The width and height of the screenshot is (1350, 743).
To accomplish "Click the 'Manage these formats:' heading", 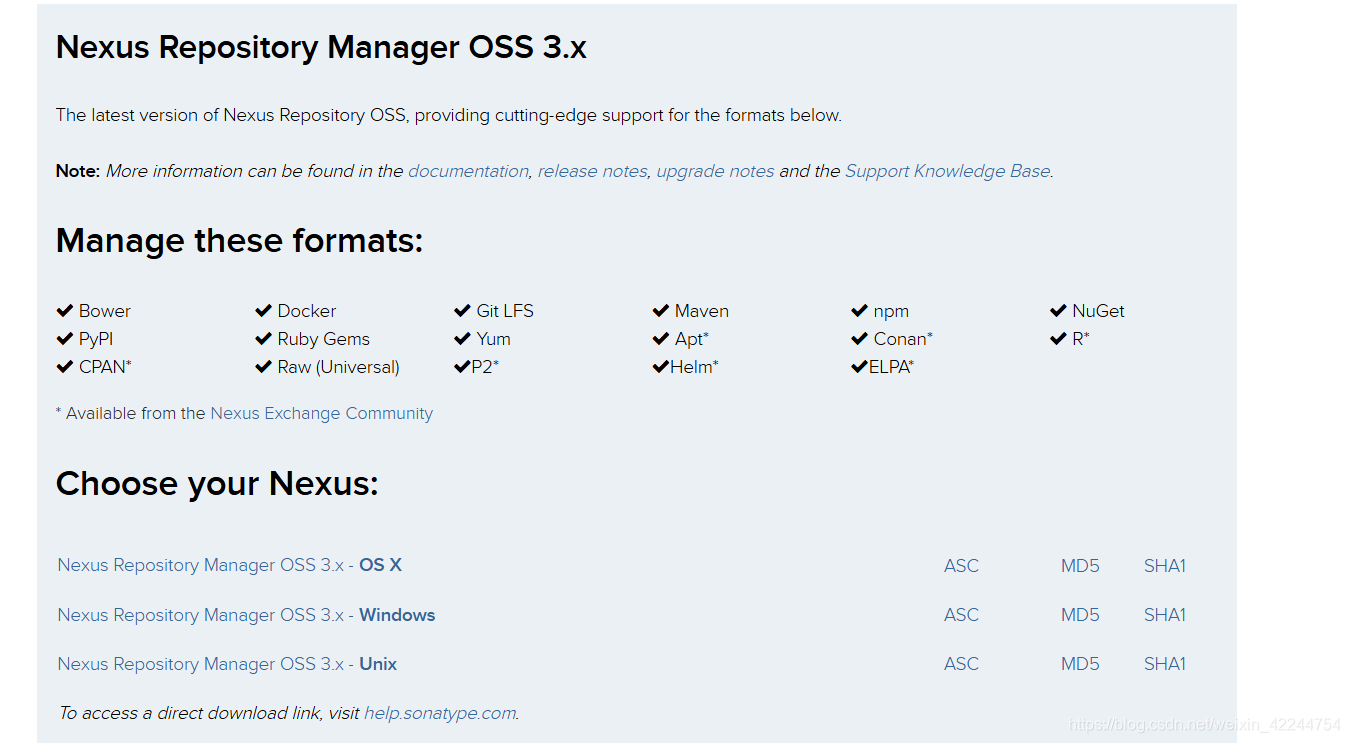I will point(240,241).
